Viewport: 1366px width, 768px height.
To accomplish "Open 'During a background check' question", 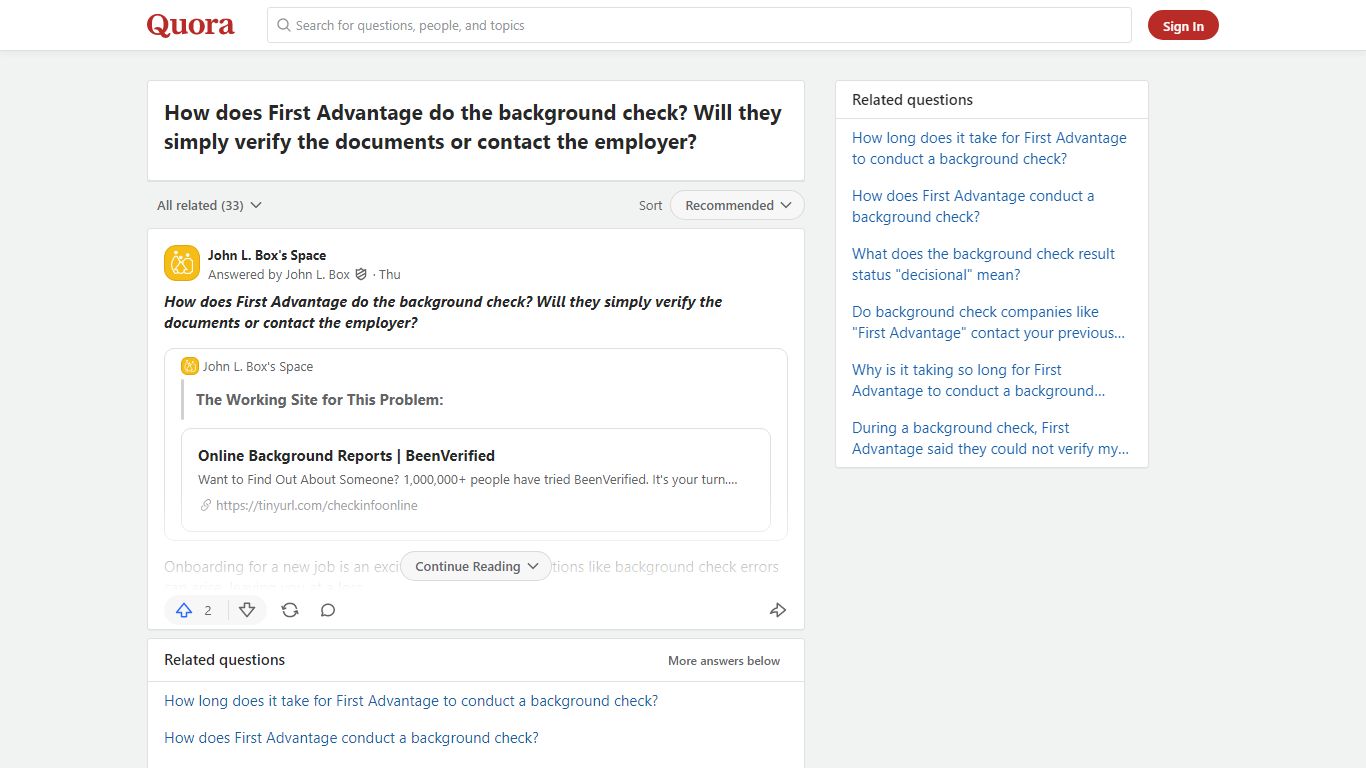I will coord(990,438).
